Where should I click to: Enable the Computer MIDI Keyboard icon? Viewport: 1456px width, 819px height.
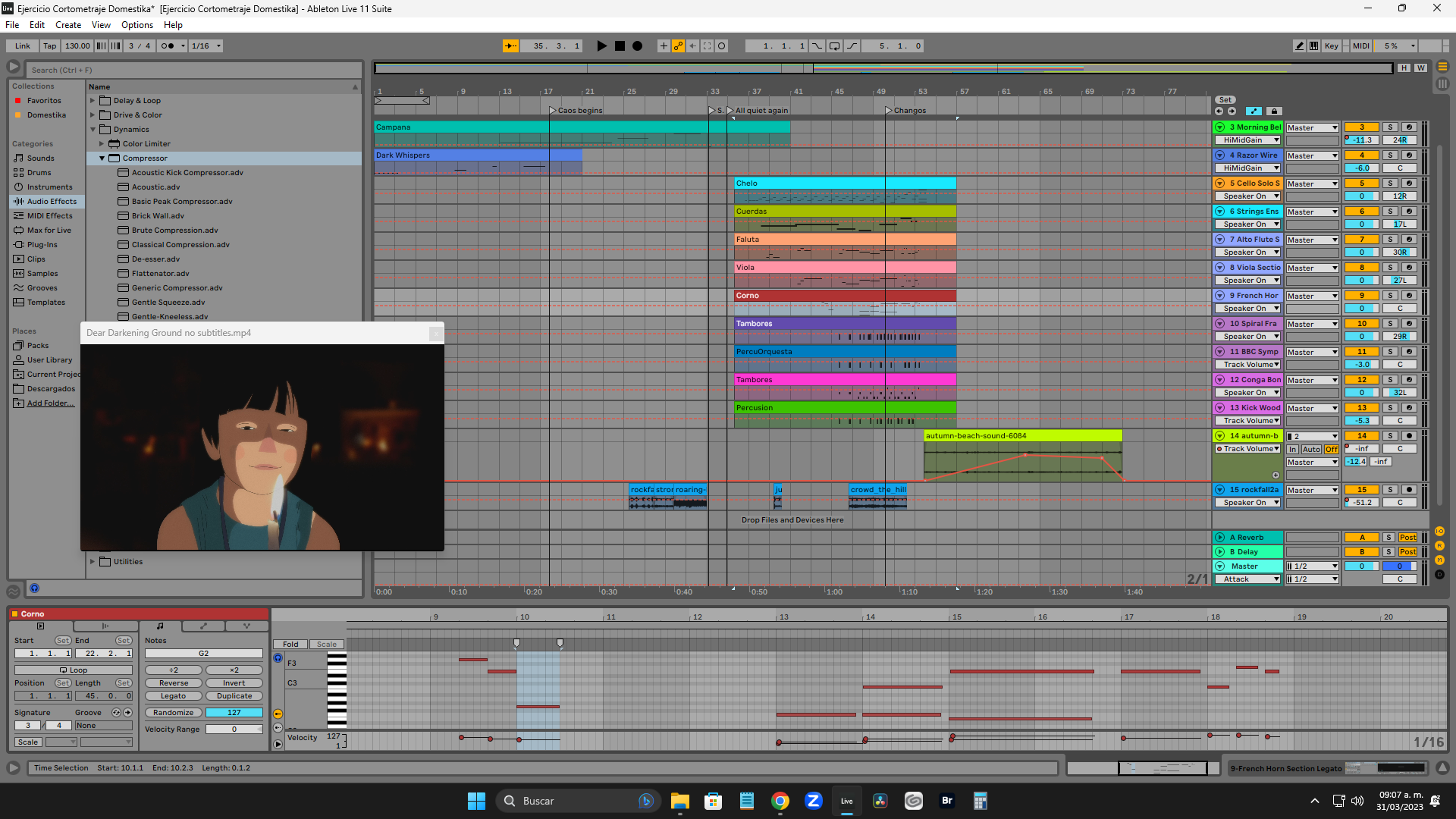point(1314,46)
